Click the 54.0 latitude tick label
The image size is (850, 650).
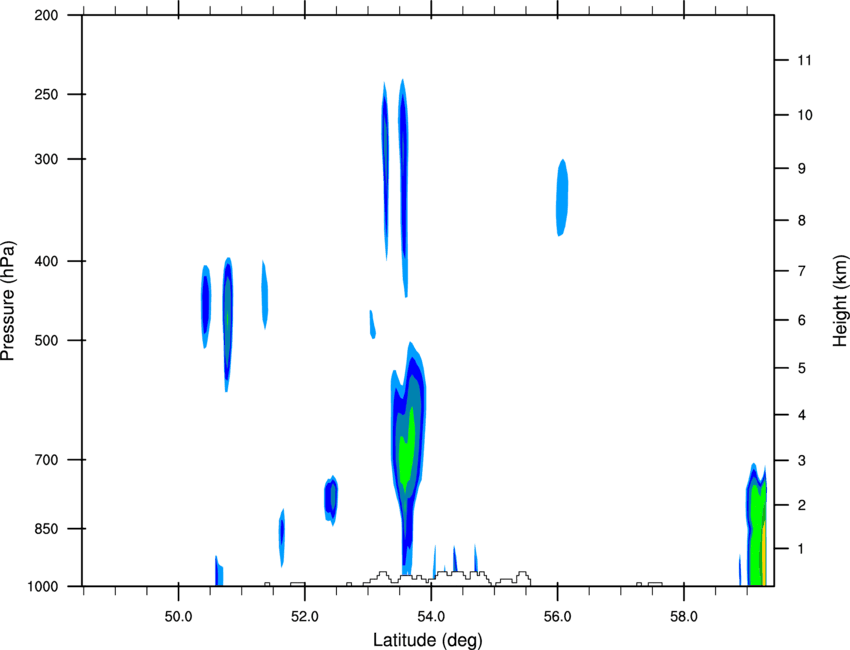pos(431,617)
